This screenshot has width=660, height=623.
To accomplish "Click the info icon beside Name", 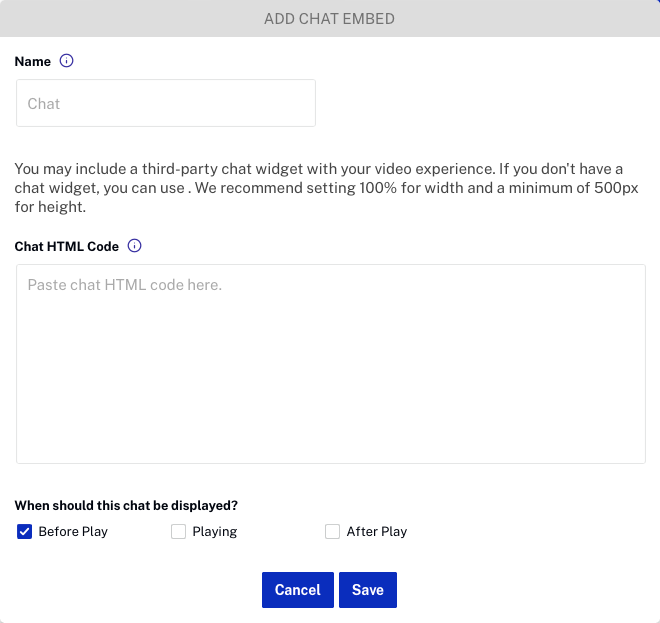I will pyautogui.click(x=66, y=61).
